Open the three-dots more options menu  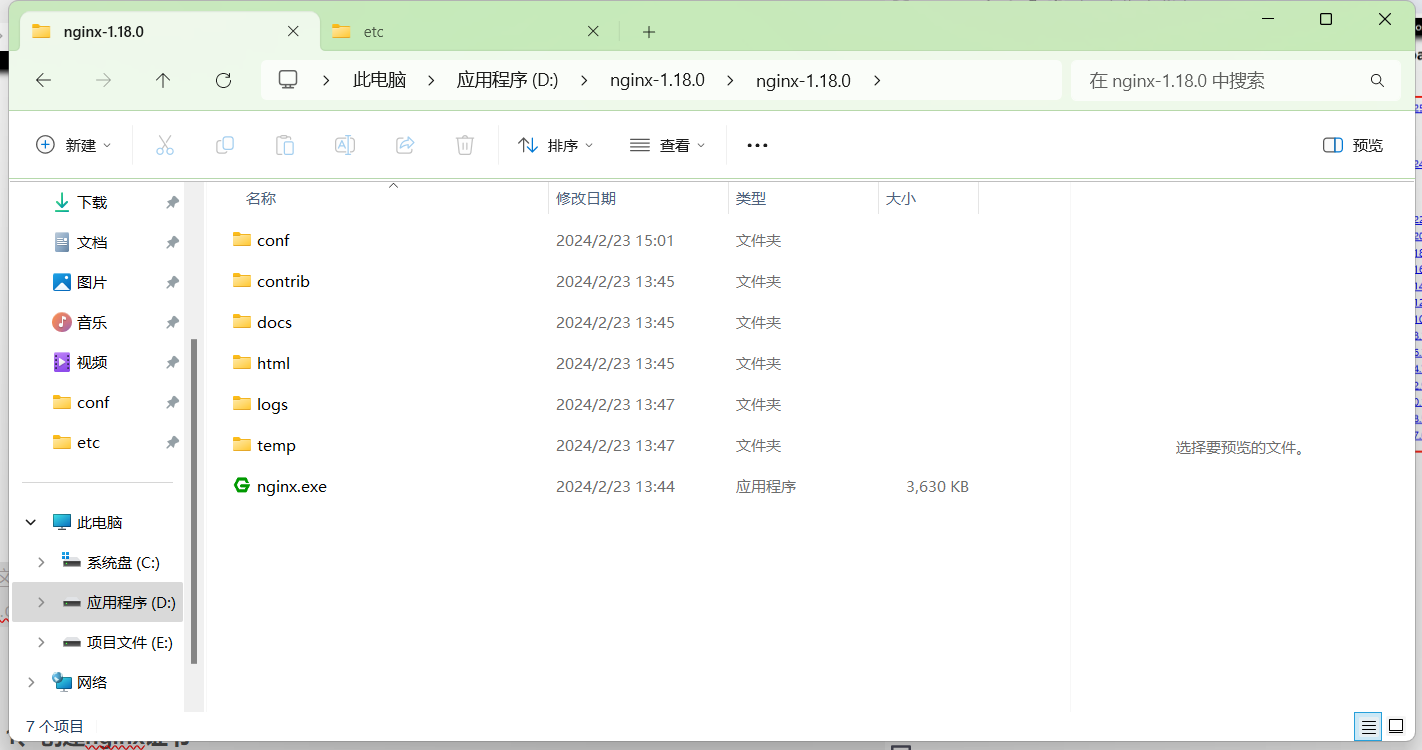click(757, 145)
